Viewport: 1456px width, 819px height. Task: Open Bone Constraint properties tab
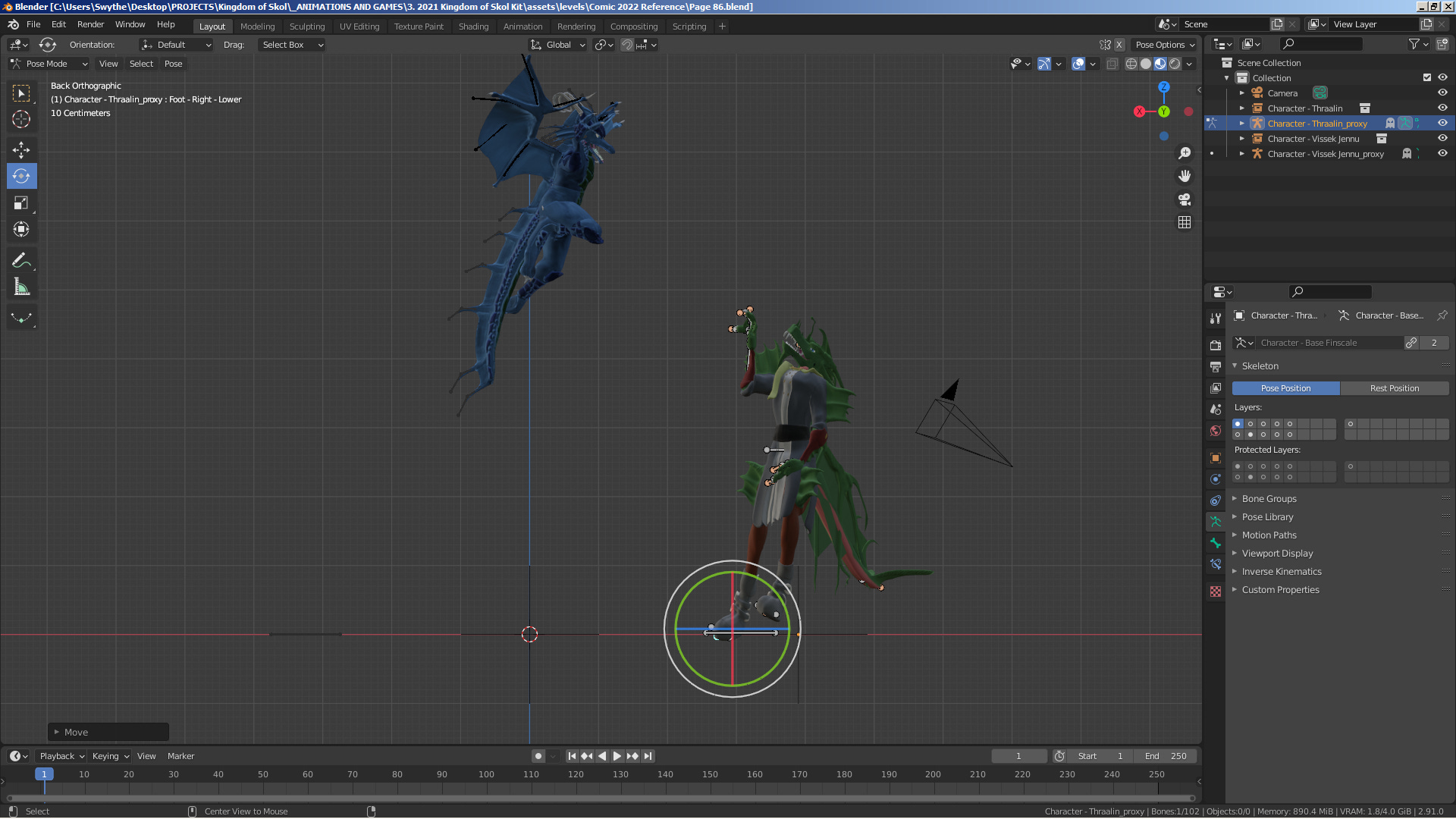[1216, 564]
